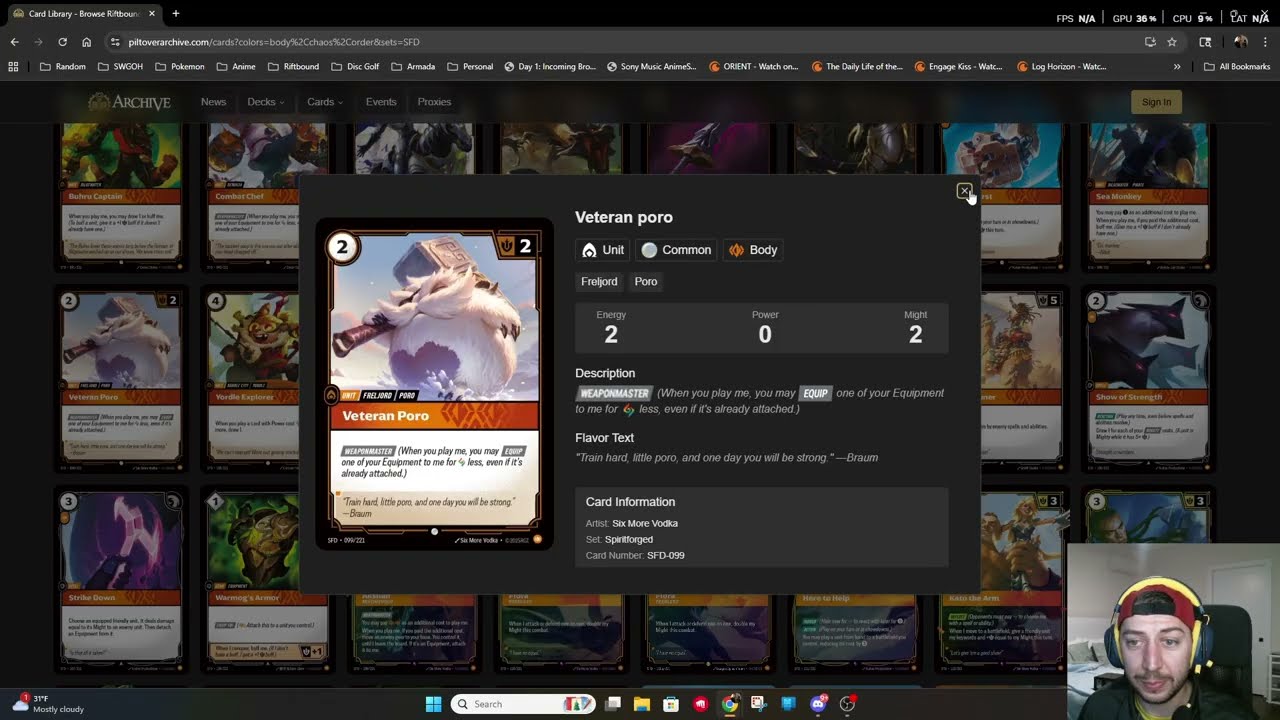Open the Riot client taskbar icon

click(x=701, y=704)
